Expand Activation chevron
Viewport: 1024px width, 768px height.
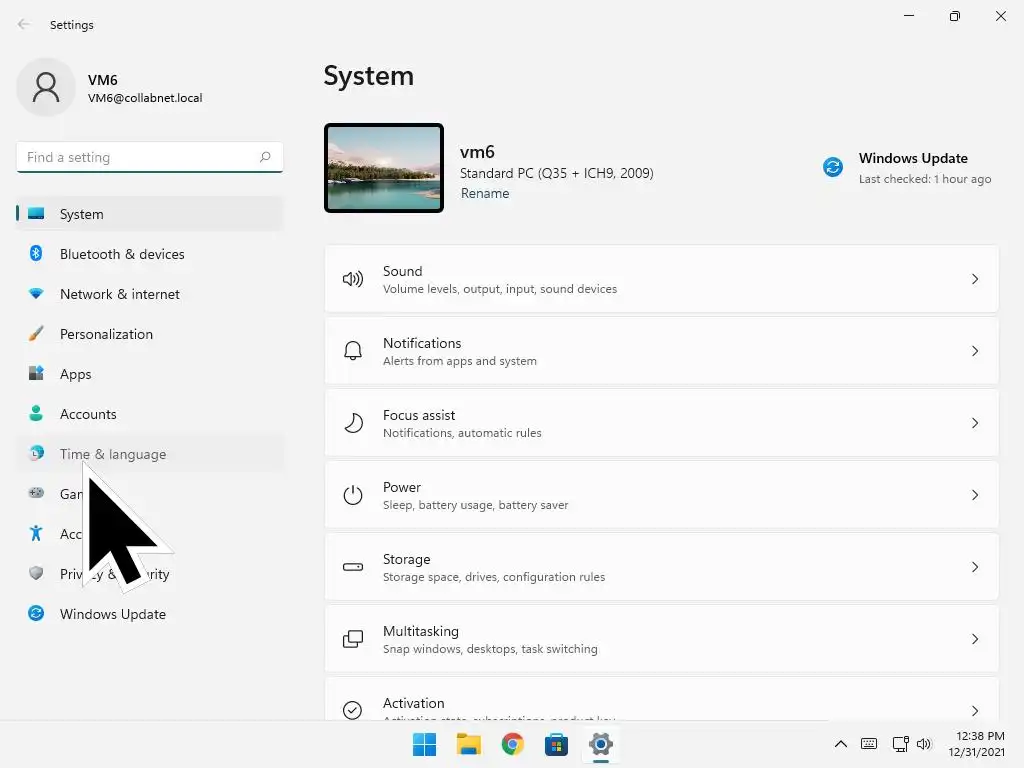[x=974, y=711]
